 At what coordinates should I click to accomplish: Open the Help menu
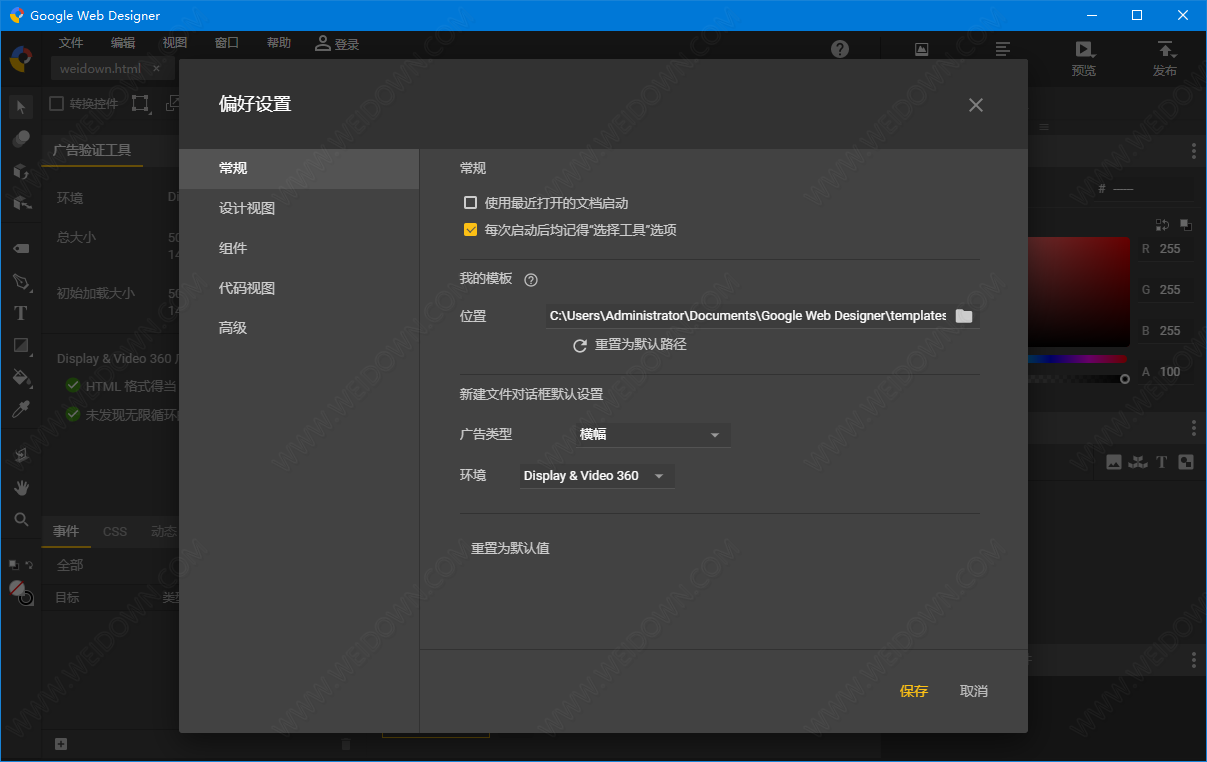(x=279, y=43)
